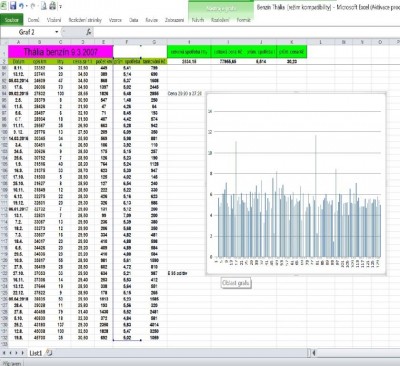
Task: Open the Návrh chart tools tab
Action: [x=198, y=20]
